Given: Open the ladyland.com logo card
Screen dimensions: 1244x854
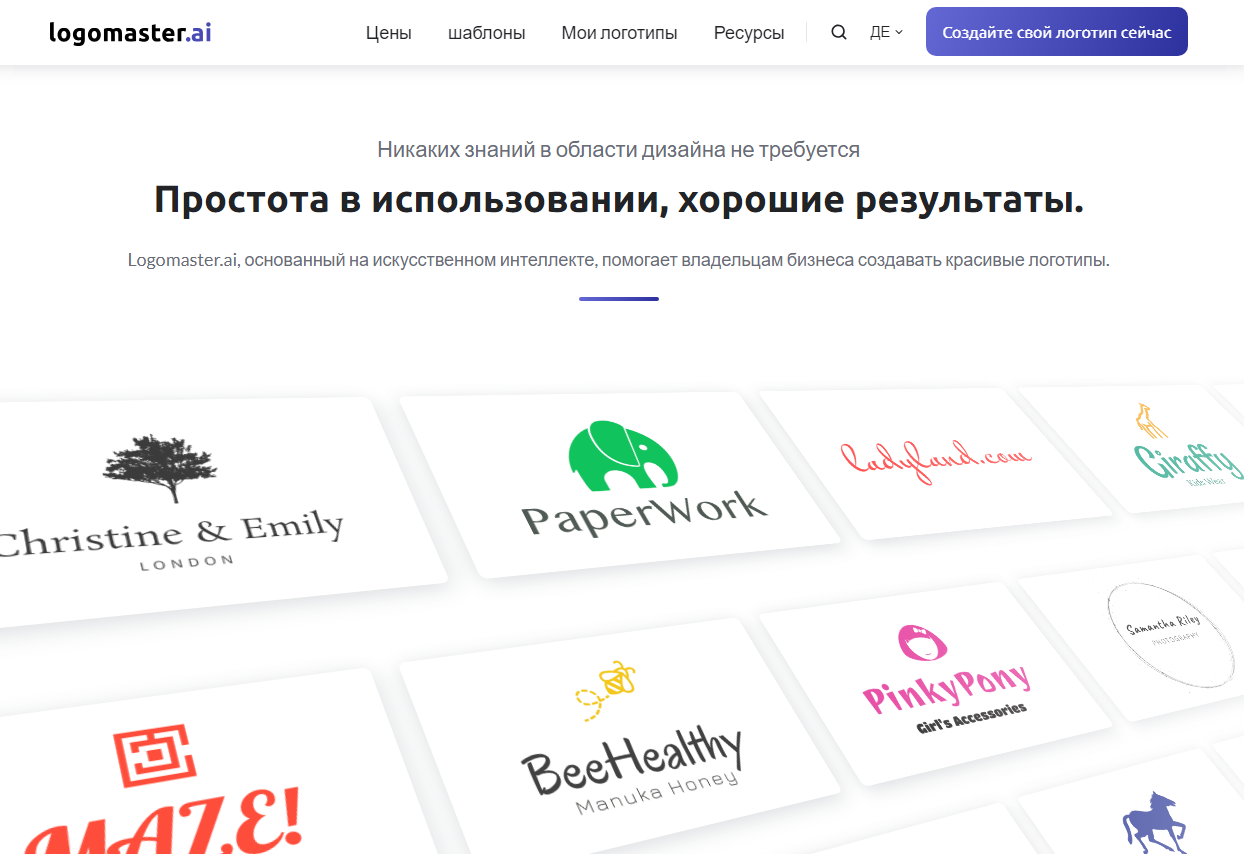Looking at the screenshot, I should pos(936,462).
